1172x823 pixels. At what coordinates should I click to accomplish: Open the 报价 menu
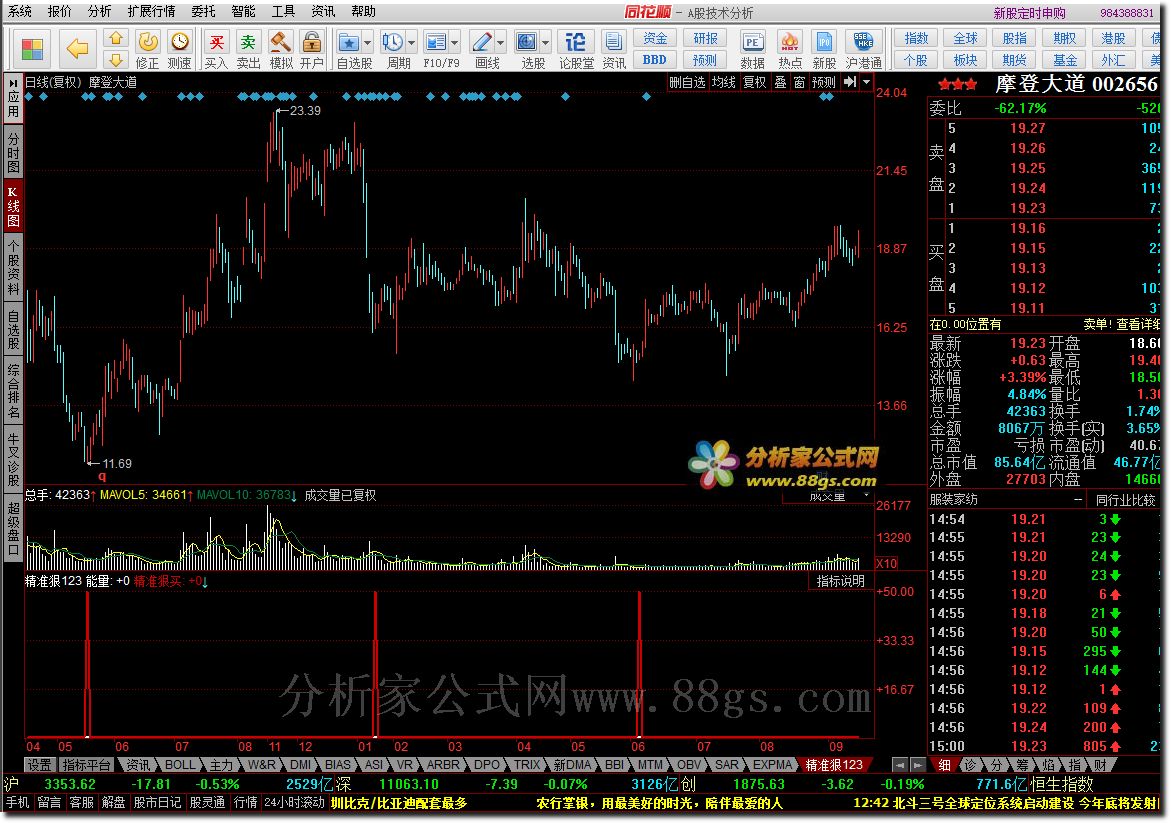click(x=60, y=11)
